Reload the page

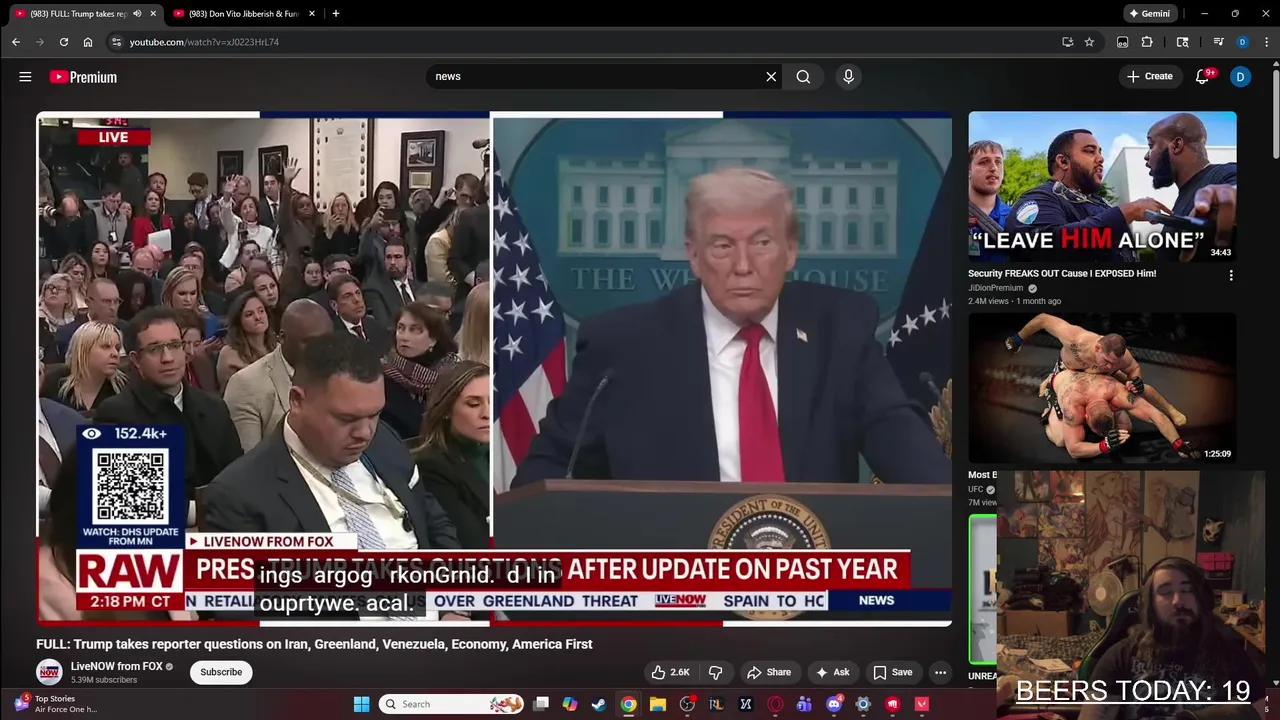click(x=64, y=42)
